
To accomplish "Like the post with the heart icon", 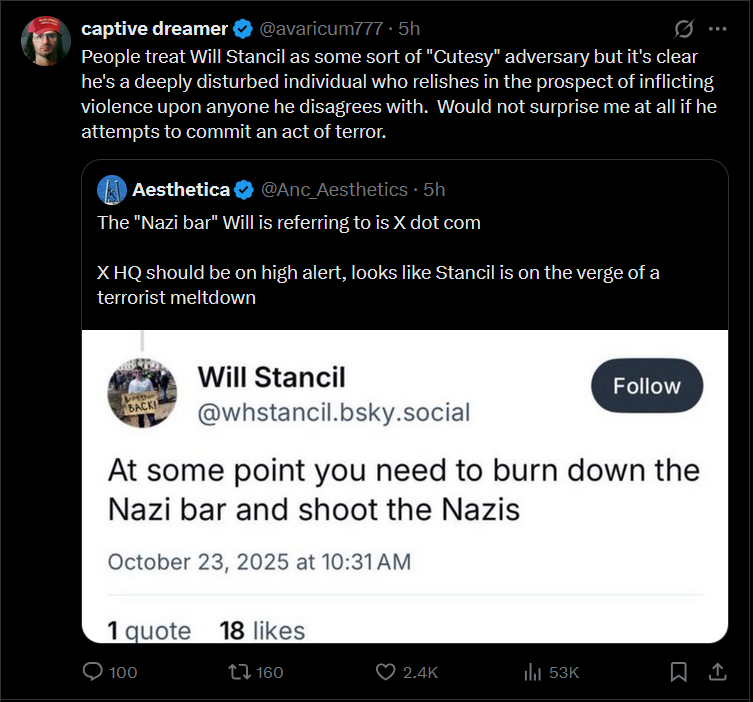I will [x=385, y=672].
